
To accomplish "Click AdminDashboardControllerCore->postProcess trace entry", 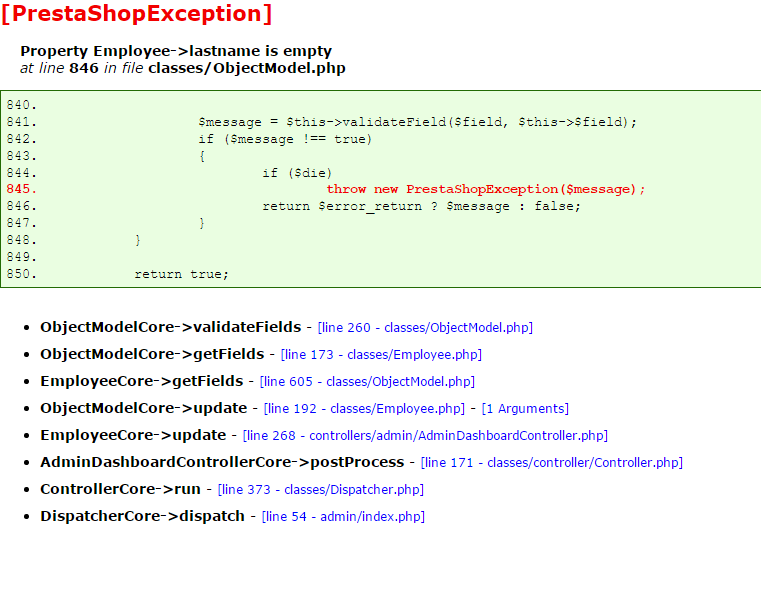I will pyautogui.click(x=222, y=462).
